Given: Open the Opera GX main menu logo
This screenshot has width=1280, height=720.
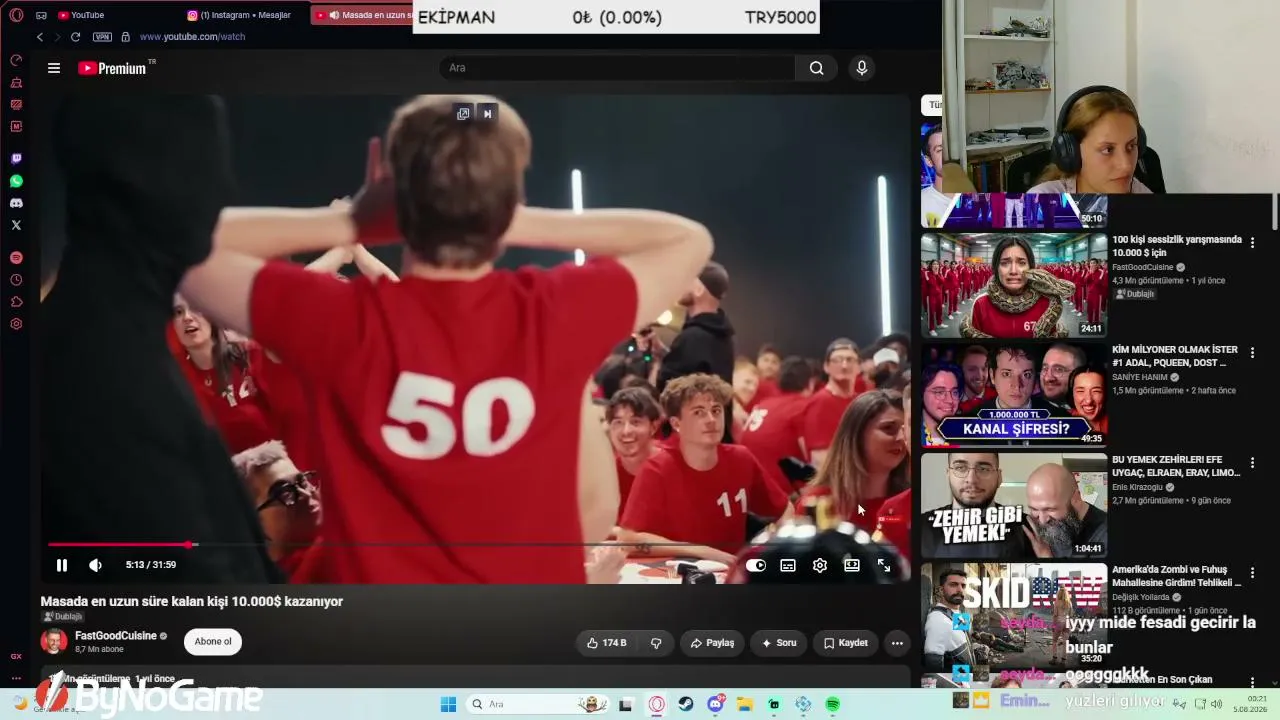Looking at the screenshot, I should point(16,15).
